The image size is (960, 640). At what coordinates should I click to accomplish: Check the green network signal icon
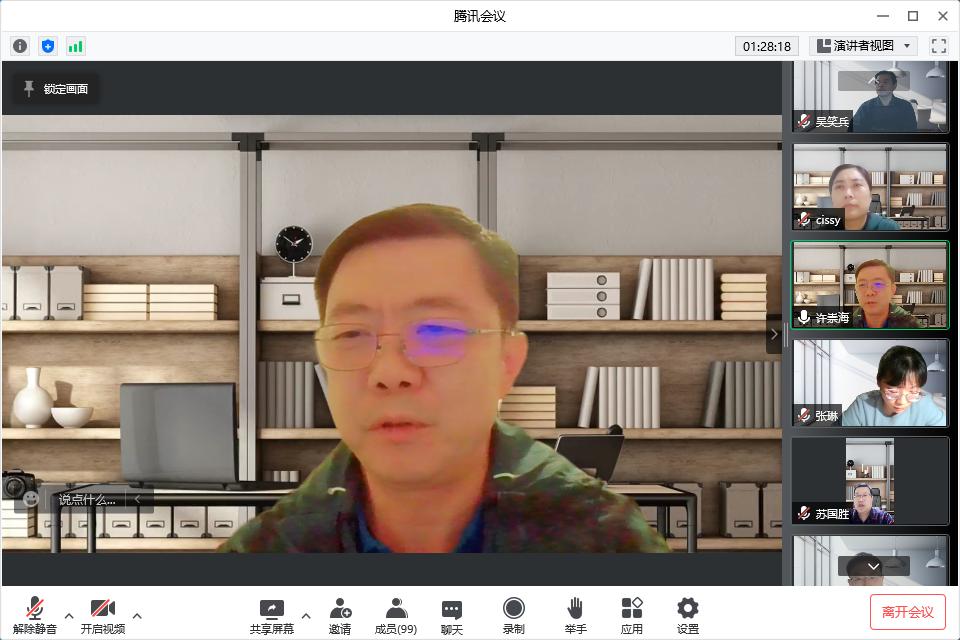click(76, 46)
